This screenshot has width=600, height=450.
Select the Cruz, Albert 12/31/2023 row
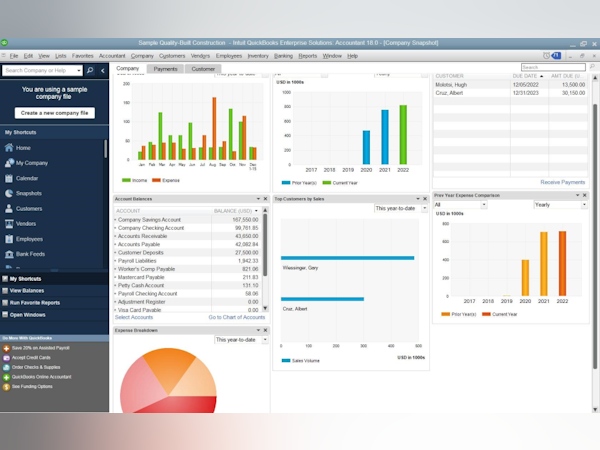[510, 93]
